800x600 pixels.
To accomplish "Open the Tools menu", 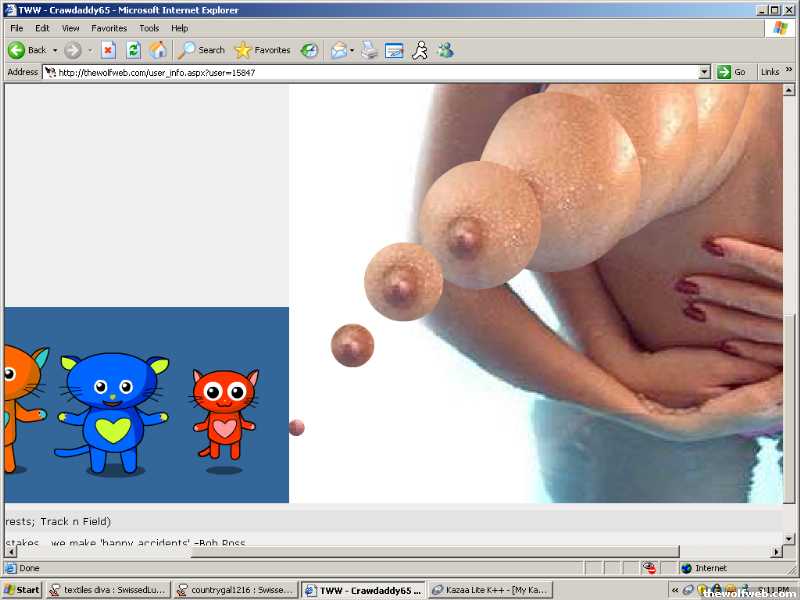I will point(149,28).
